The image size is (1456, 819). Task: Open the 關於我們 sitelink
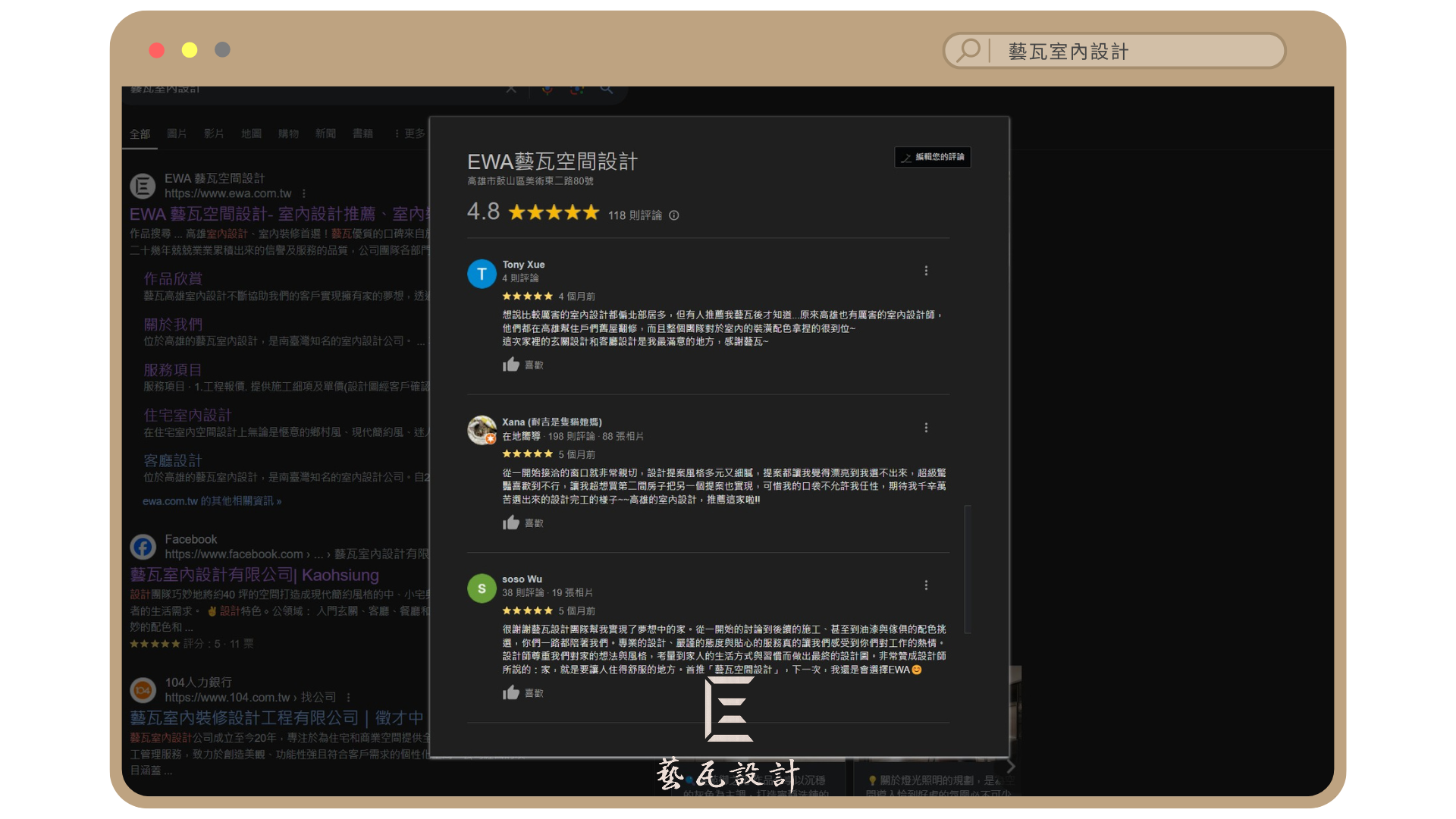click(x=173, y=325)
